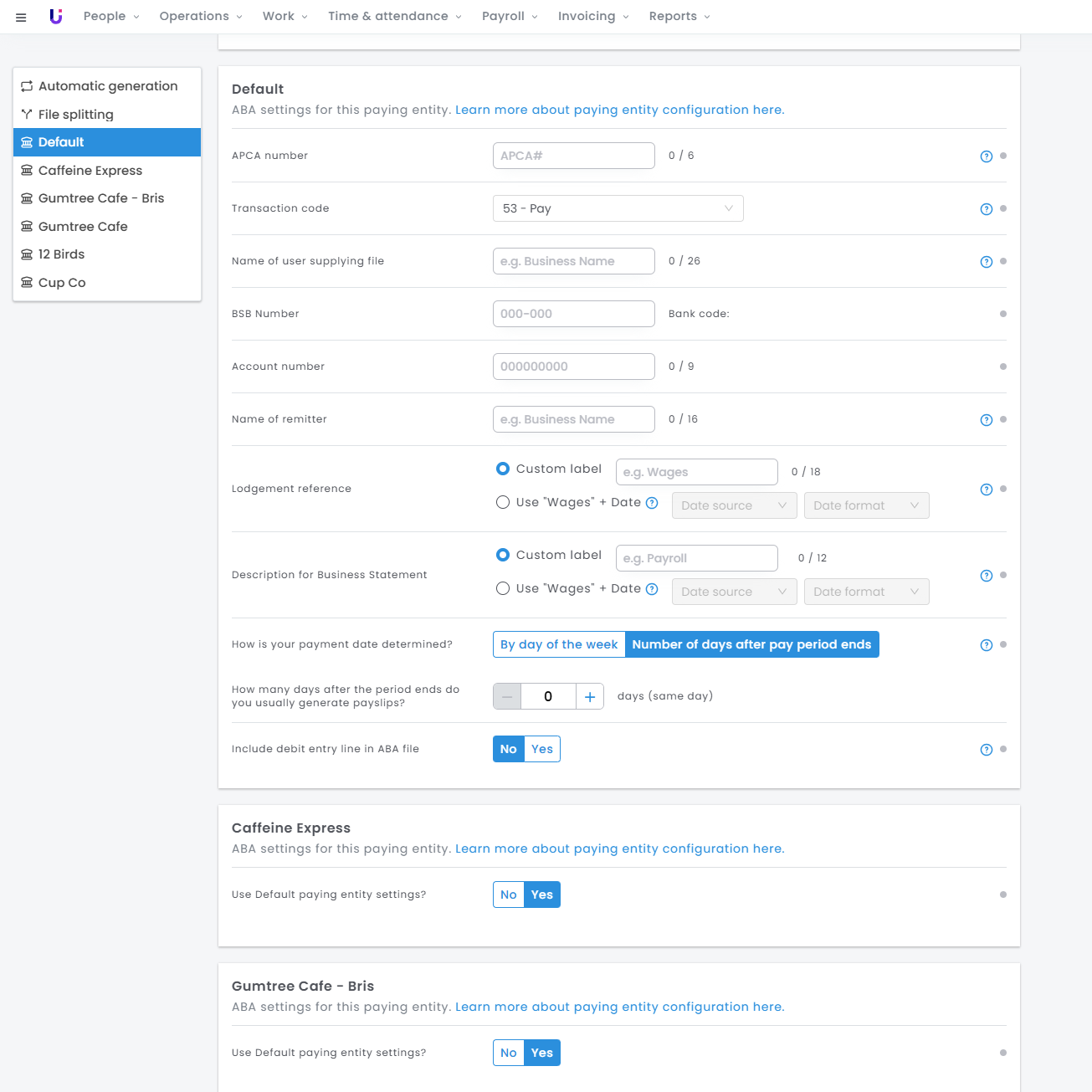
Task: Open the hamburger navigation menu
Action: tap(21, 17)
